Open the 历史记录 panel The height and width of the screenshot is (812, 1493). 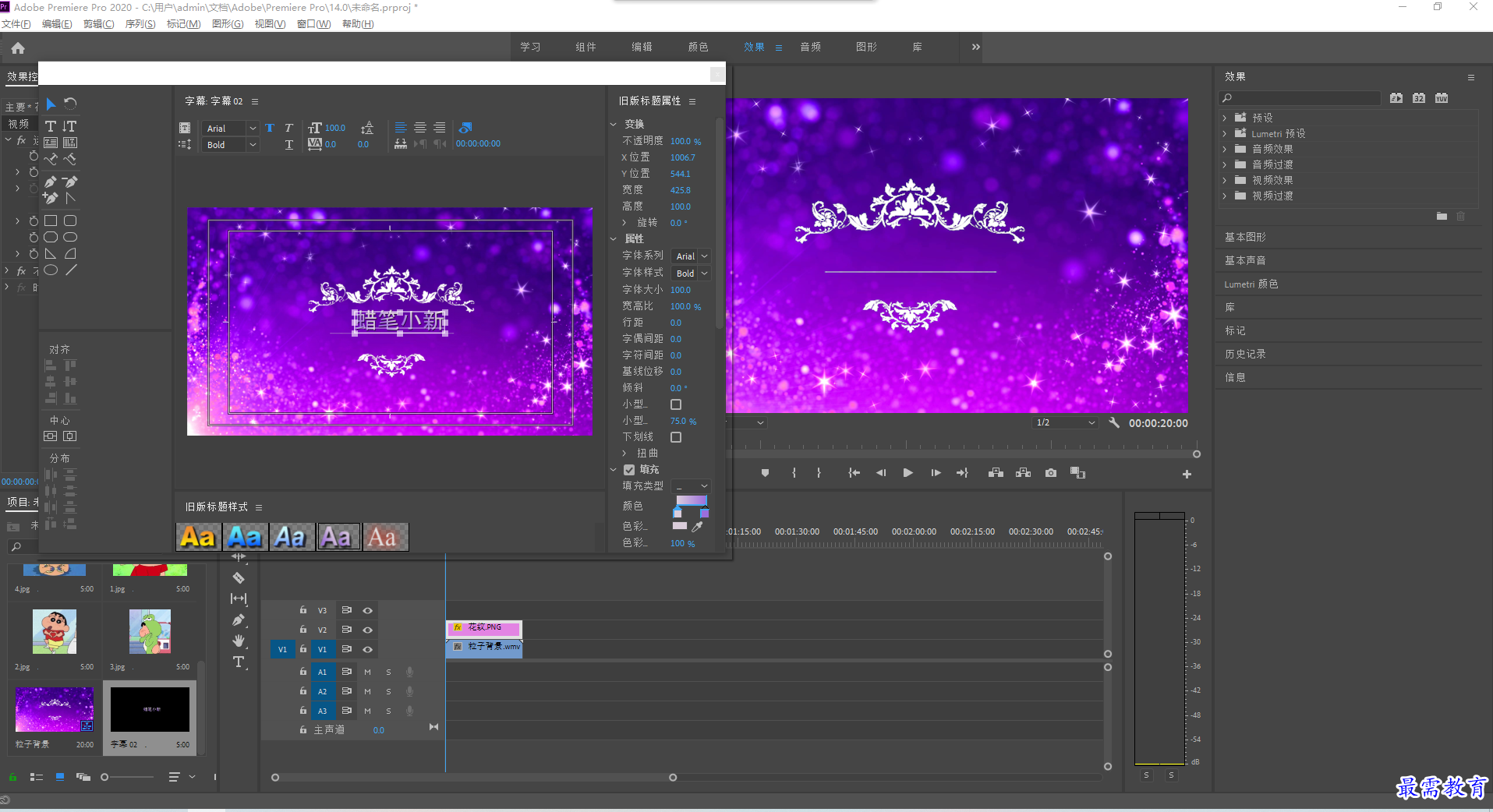point(1245,354)
